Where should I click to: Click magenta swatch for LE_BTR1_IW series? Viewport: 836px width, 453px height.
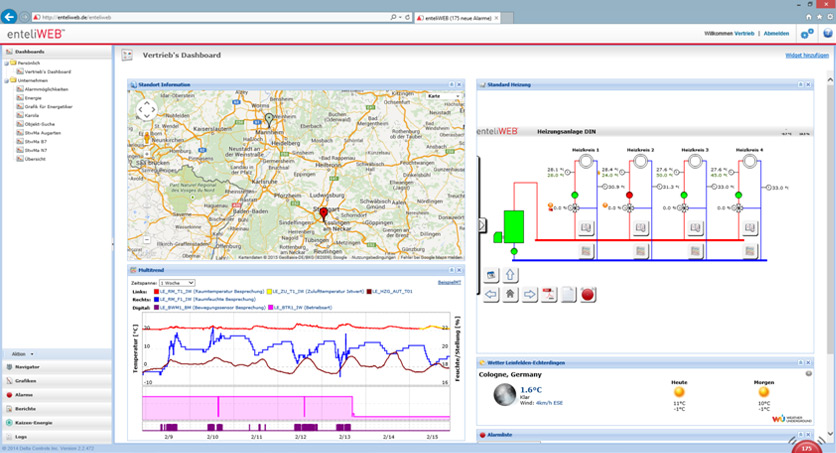pyautogui.click(x=271, y=308)
